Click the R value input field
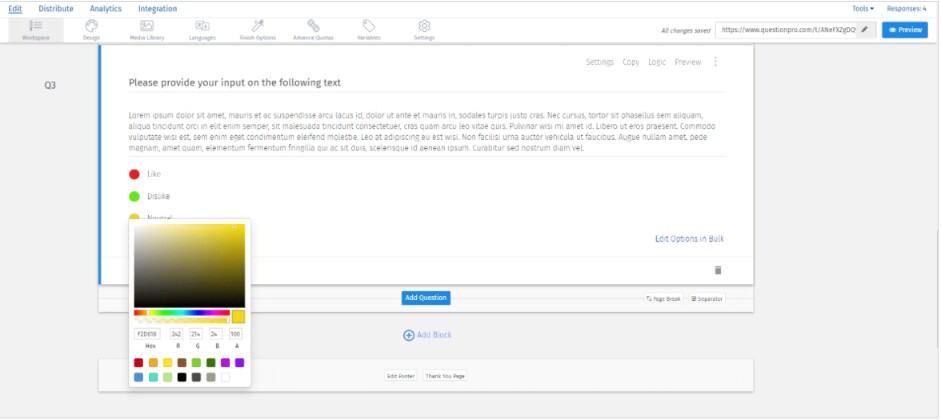 pos(176,334)
